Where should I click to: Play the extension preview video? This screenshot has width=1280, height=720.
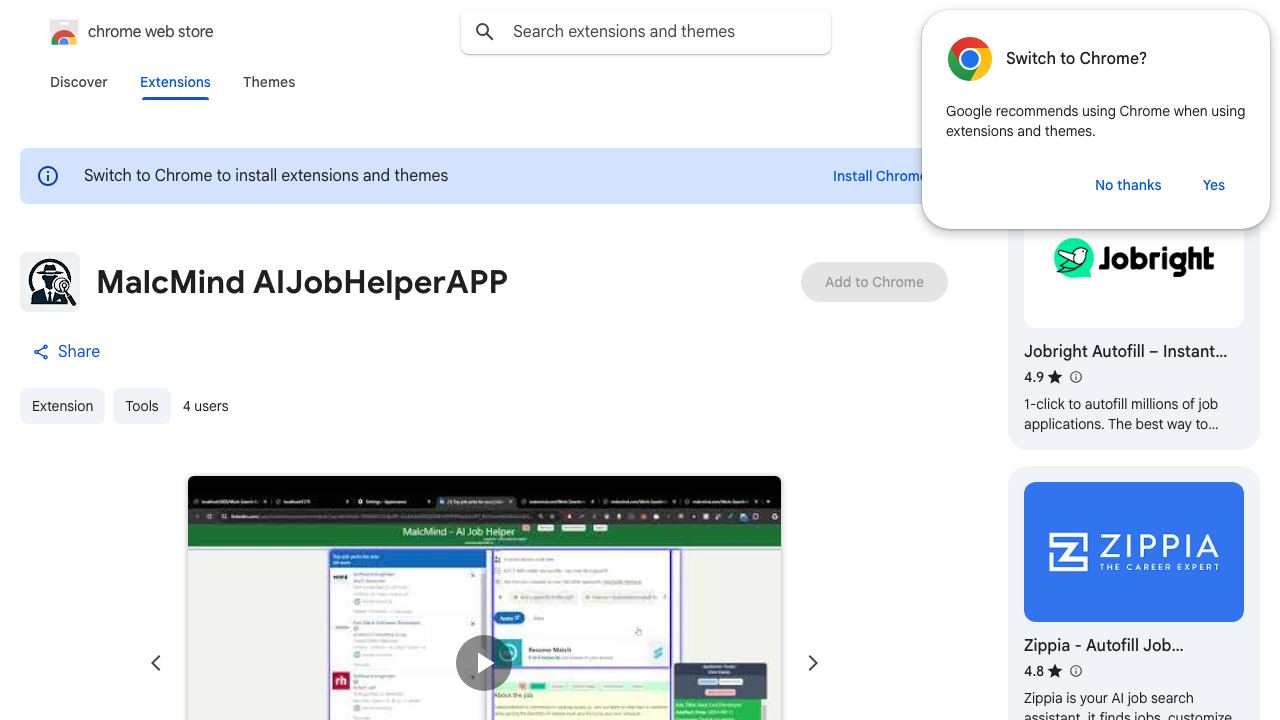click(484, 663)
